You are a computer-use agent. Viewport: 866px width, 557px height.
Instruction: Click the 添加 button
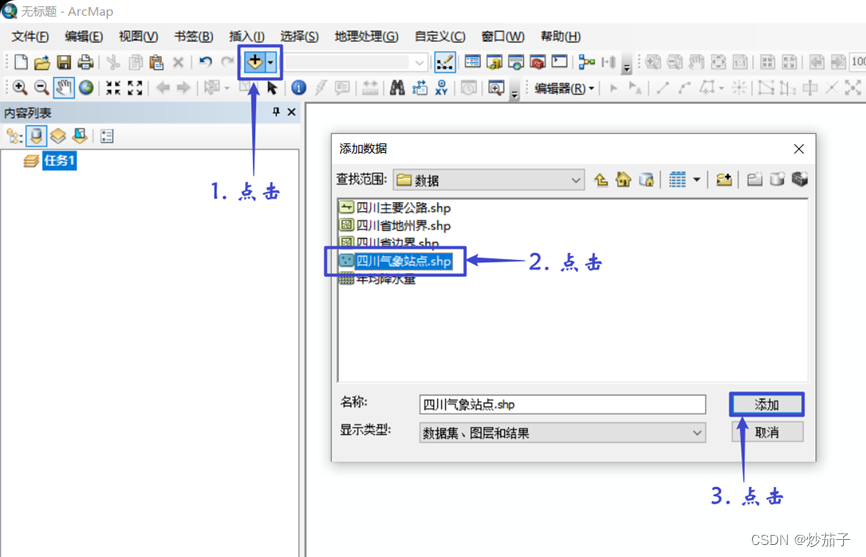767,405
